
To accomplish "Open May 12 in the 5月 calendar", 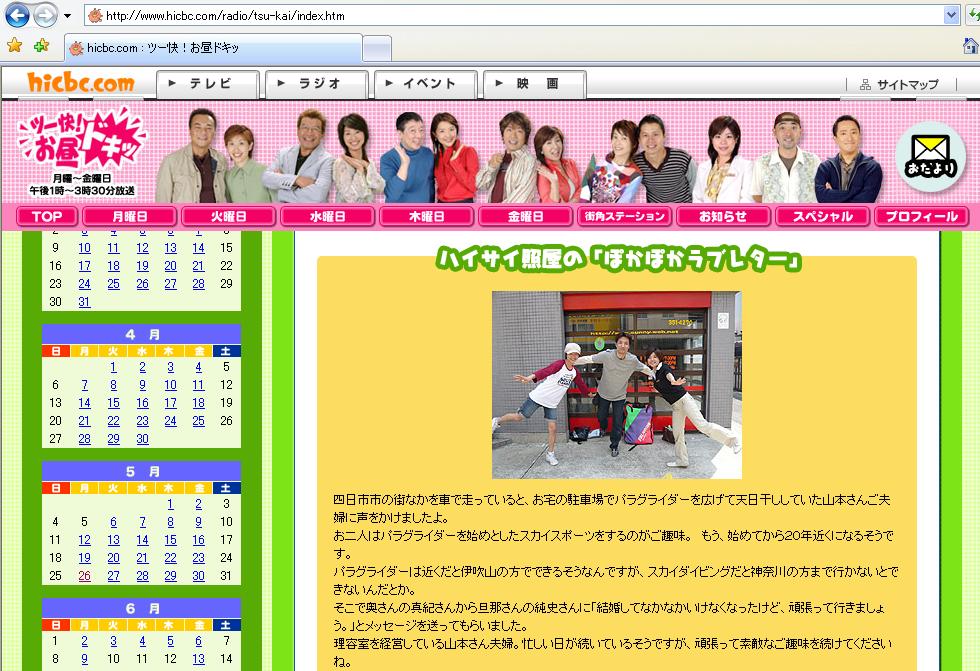I will click(x=84, y=540).
